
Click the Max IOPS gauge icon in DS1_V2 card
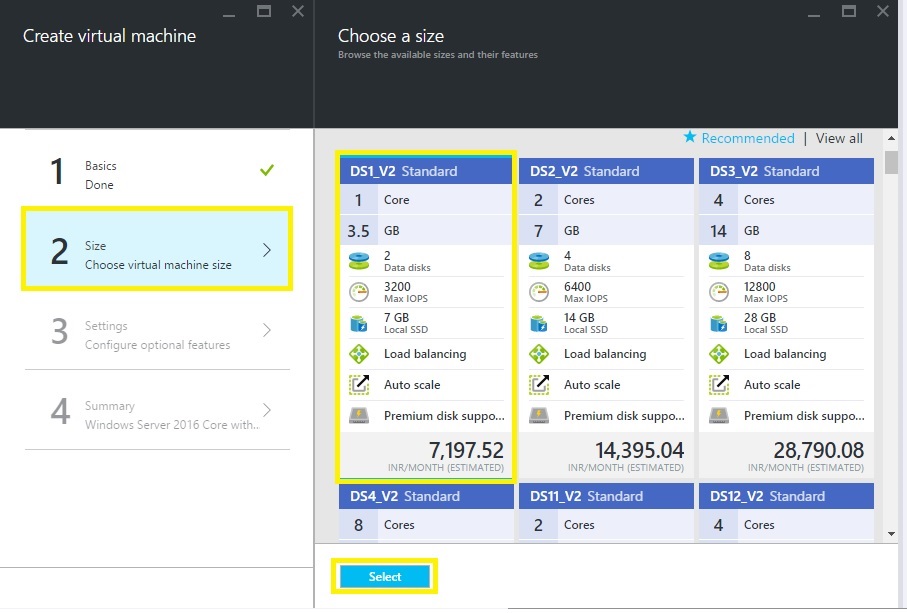click(359, 292)
